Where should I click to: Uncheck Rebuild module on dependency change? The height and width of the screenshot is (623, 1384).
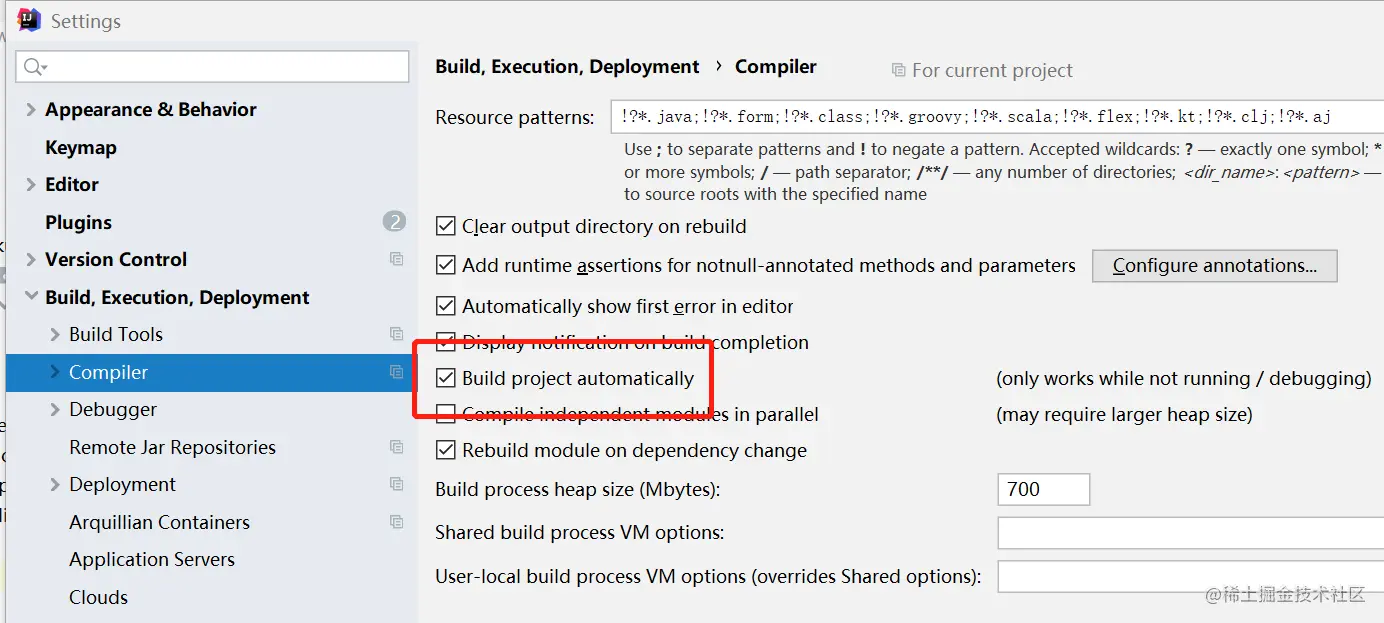coord(446,451)
